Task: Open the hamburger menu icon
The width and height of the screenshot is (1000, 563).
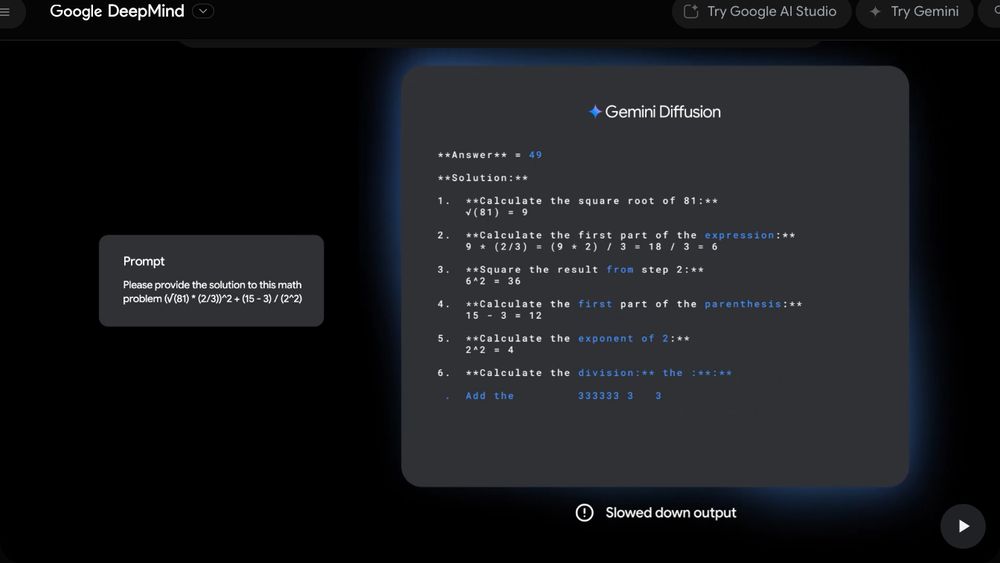Action: (x=5, y=11)
